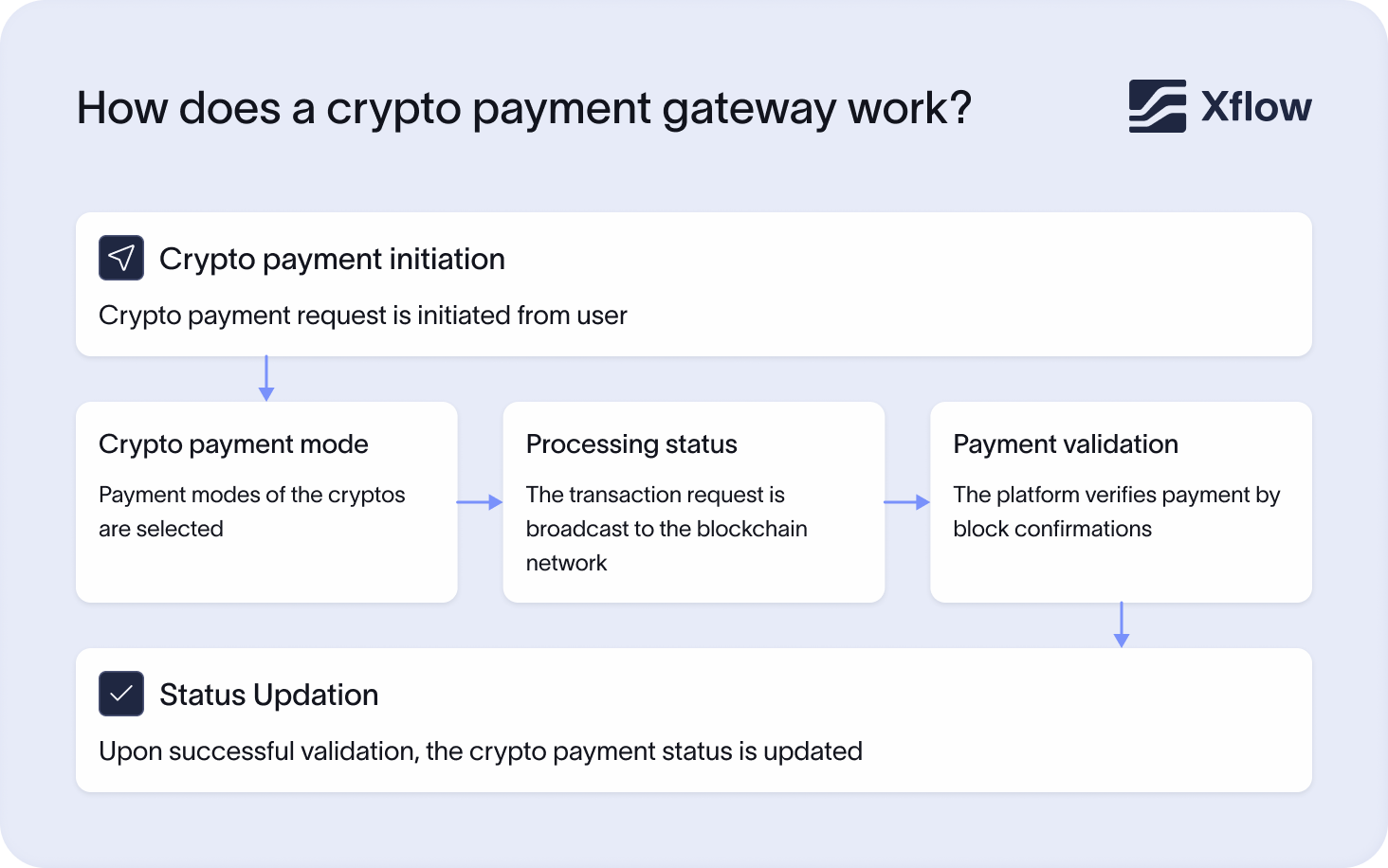Click the Crypto payment mode card title
The height and width of the screenshot is (868, 1388).
[233, 444]
